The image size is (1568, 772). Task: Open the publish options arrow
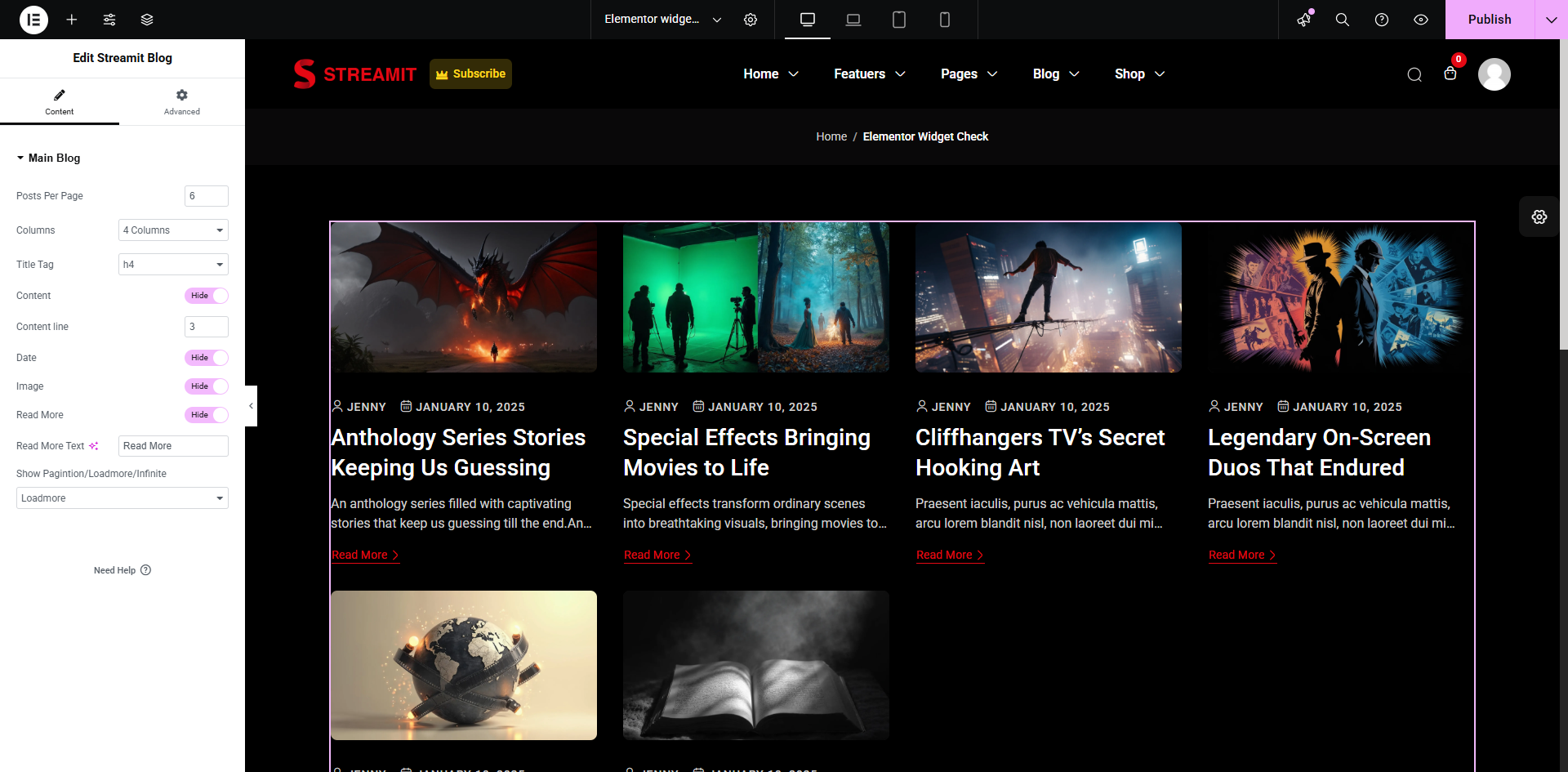[1551, 20]
